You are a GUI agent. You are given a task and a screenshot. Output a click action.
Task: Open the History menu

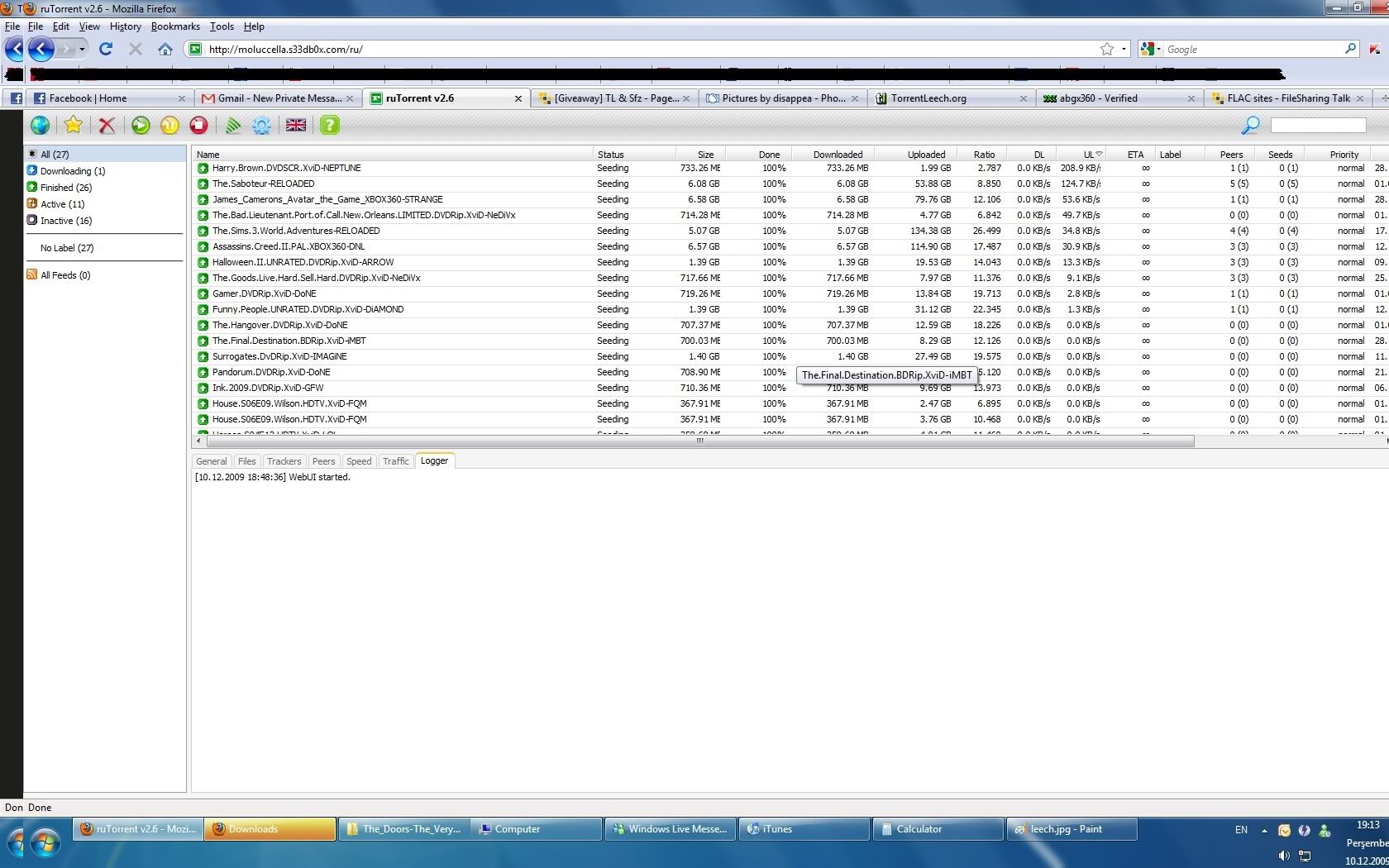point(125,26)
